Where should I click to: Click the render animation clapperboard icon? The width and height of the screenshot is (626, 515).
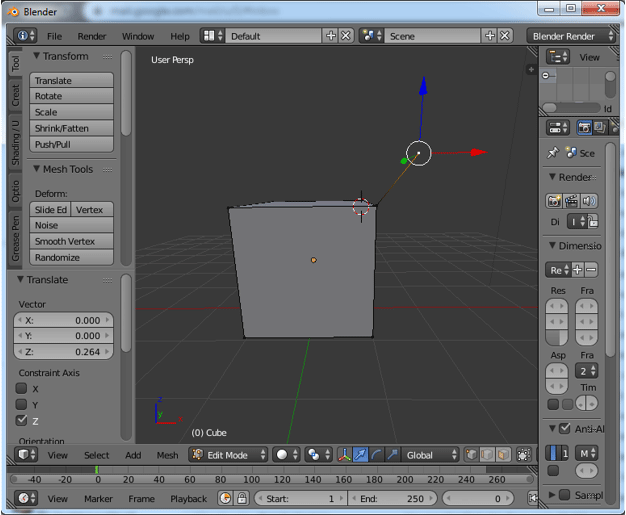[x=572, y=201]
